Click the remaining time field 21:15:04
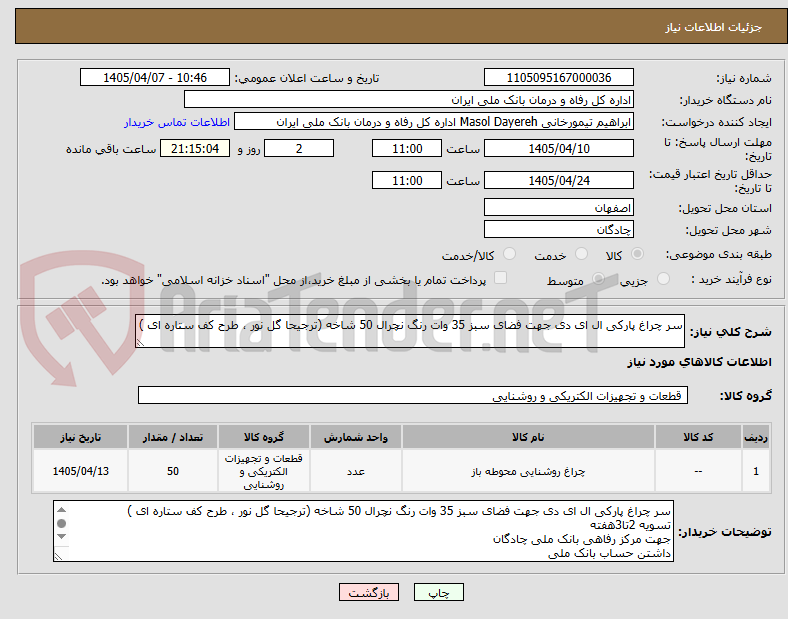This screenshot has width=788, height=619. coord(195,149)
